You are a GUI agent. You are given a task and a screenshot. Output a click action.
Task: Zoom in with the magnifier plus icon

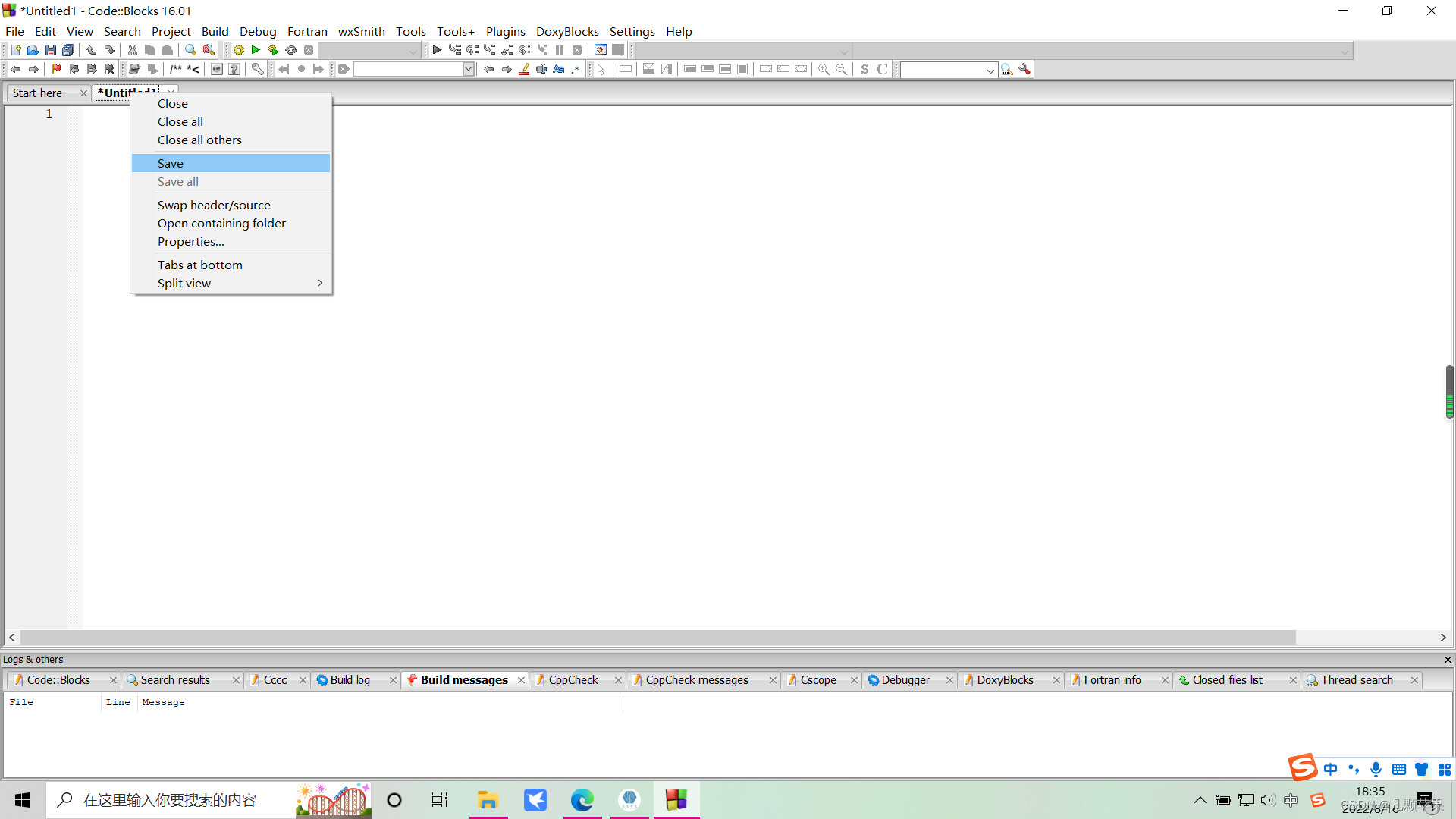click(x=824, y=69)
